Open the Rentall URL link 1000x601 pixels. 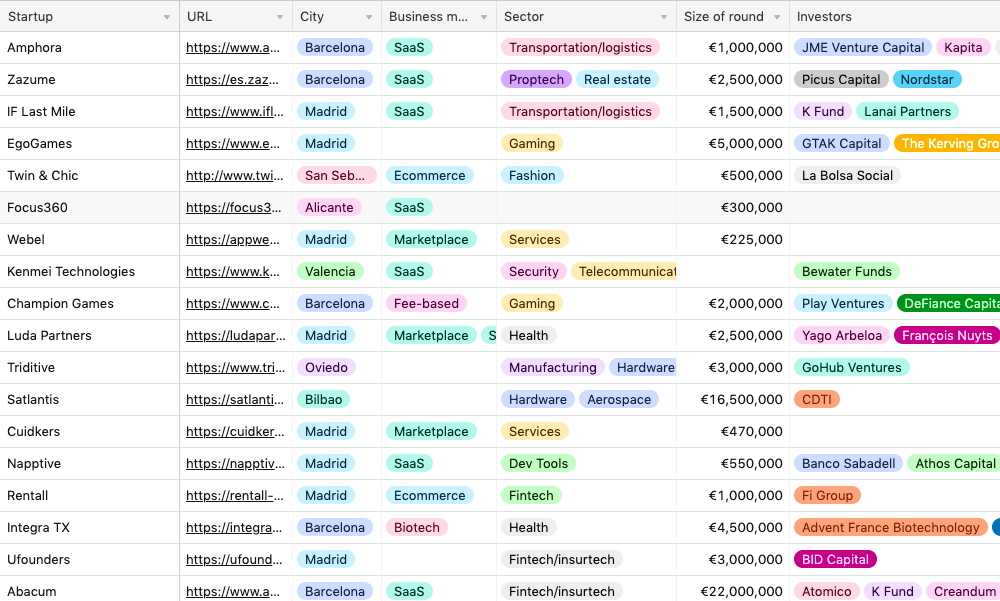(235, 495)
